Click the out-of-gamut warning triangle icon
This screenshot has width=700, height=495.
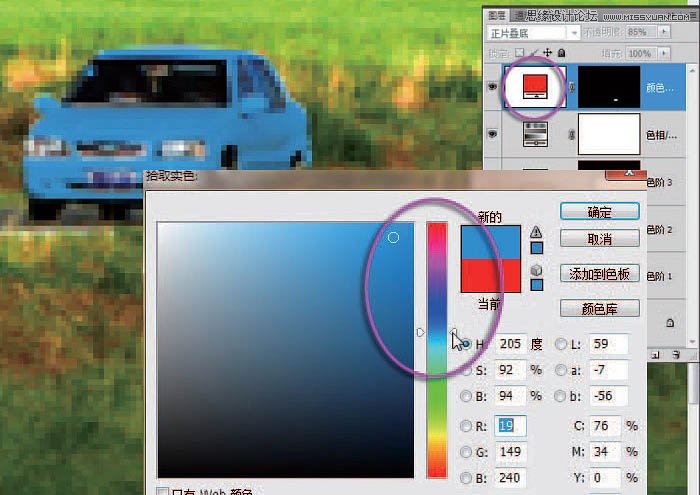[537, 230]
